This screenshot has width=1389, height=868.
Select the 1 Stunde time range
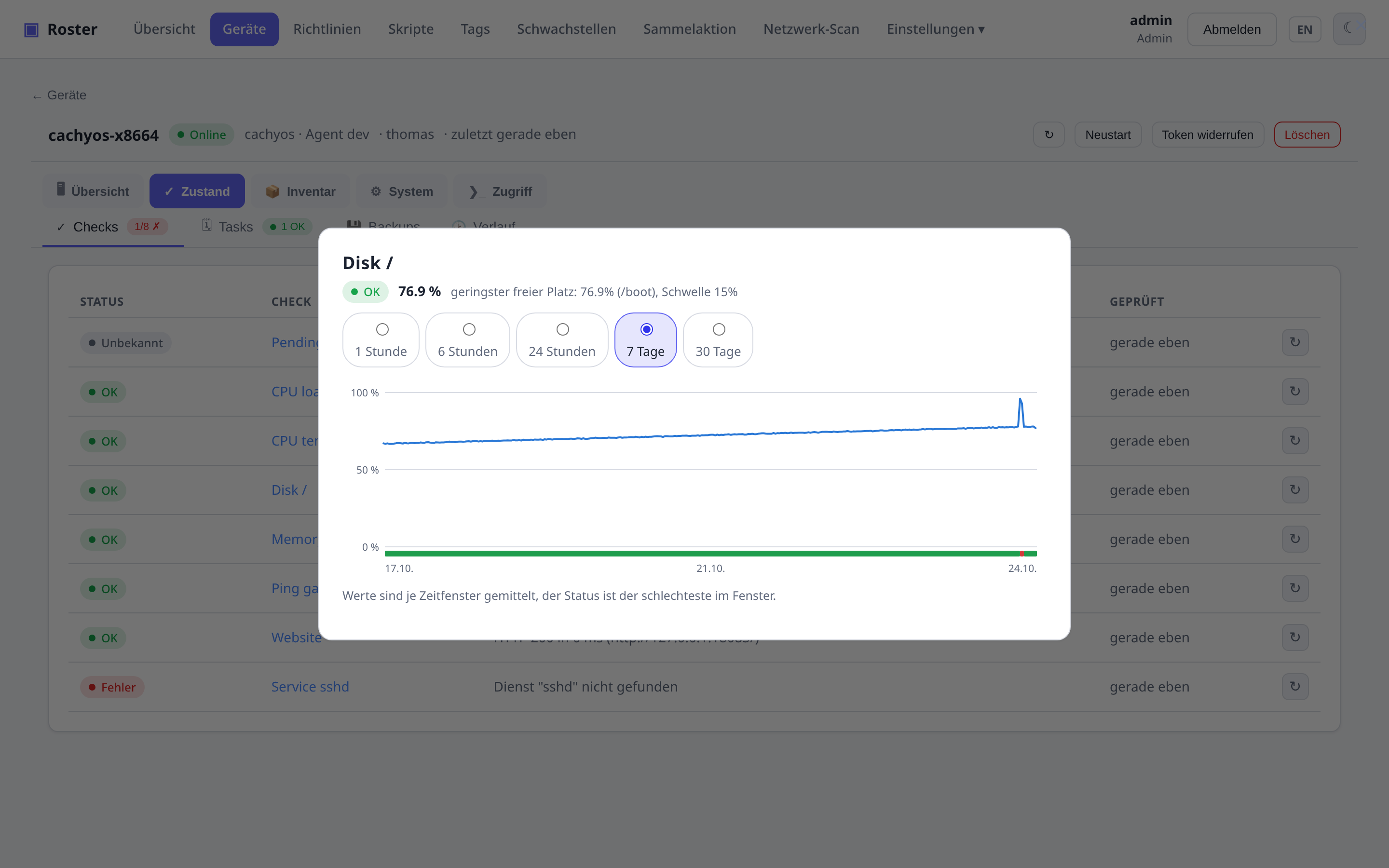pyautogui.click(x=381, y=340)
